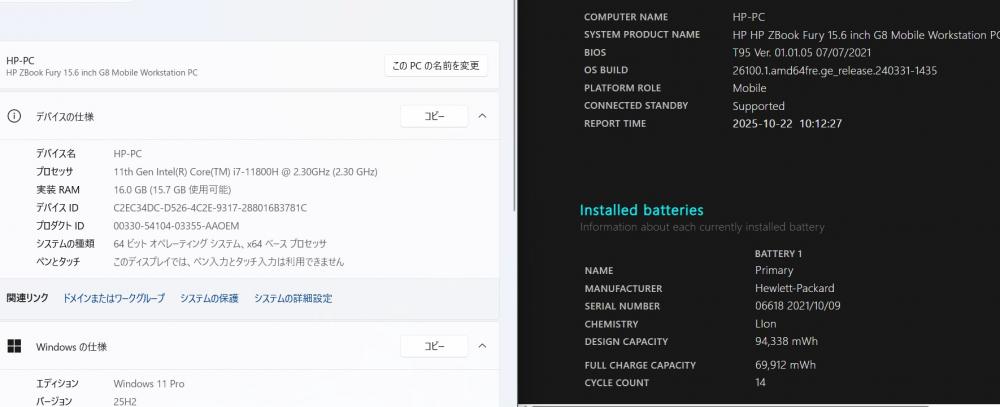Collapse the Windows の仕様 section chevron
Viewport: 1000px width, 407px height.
click(x=482, y=347)
